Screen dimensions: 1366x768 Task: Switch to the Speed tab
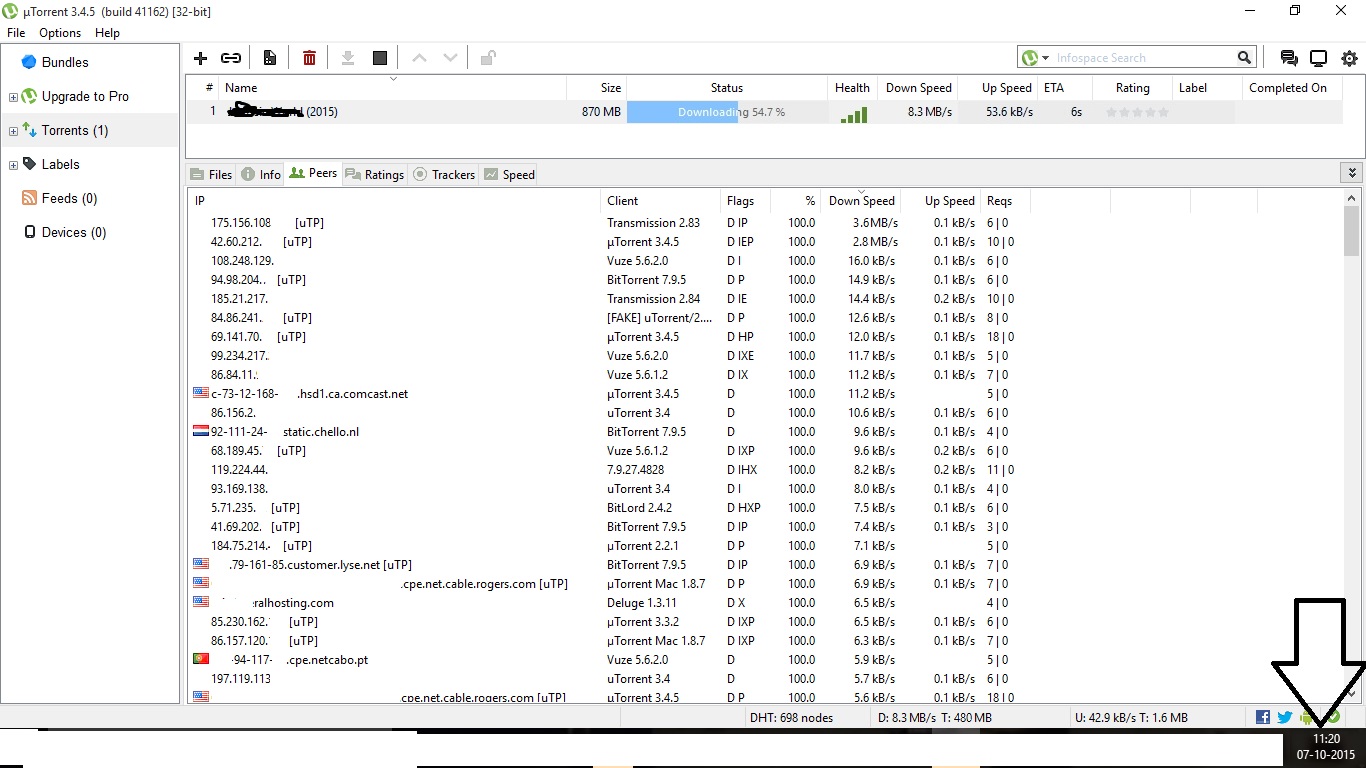[509, 174]
